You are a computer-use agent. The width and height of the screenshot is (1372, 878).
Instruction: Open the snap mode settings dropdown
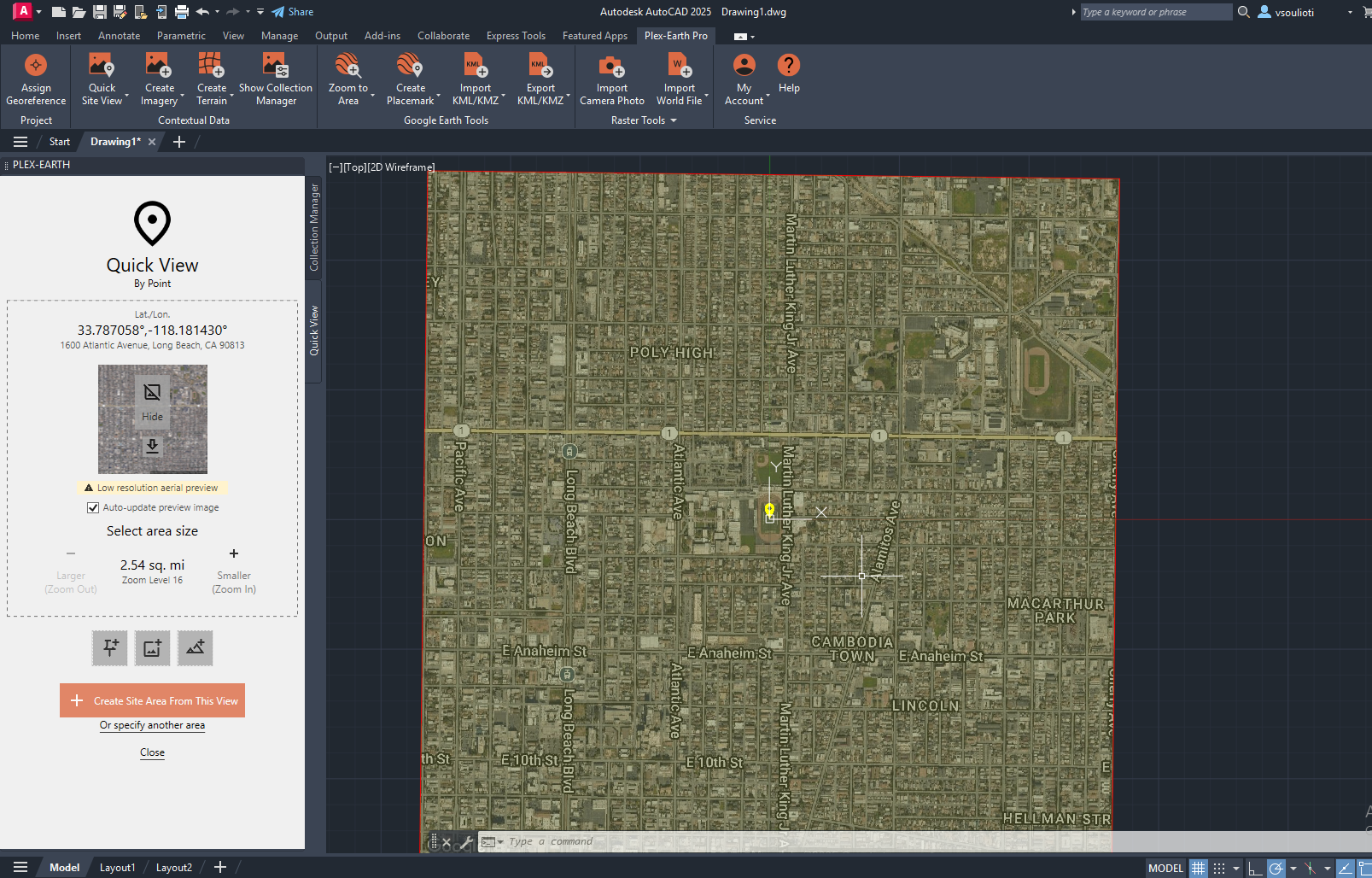pyautogui.click(x=1236, y=868)
